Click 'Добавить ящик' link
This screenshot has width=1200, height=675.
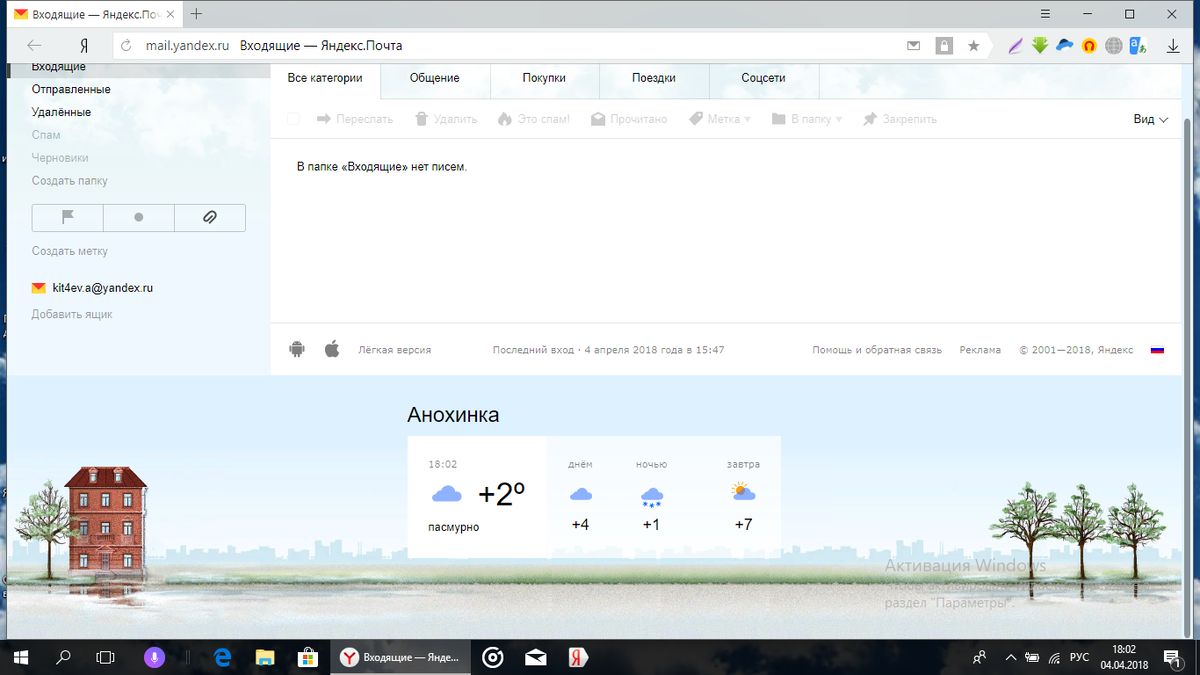coord(72,314)
